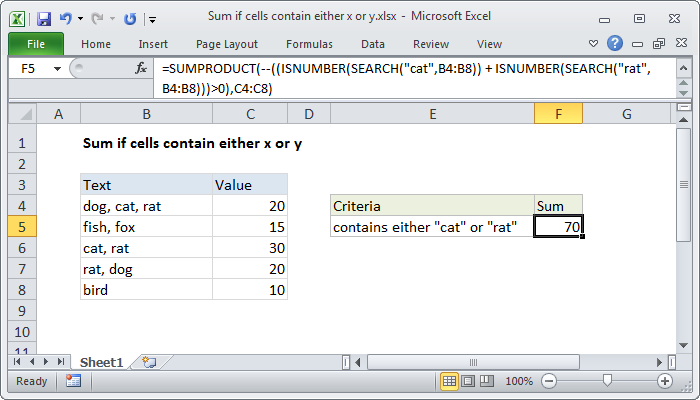Screen dimensions: 700x400
Task: Click the Insert Worksheet icon beside Sheet1
Action: [149, 361]
